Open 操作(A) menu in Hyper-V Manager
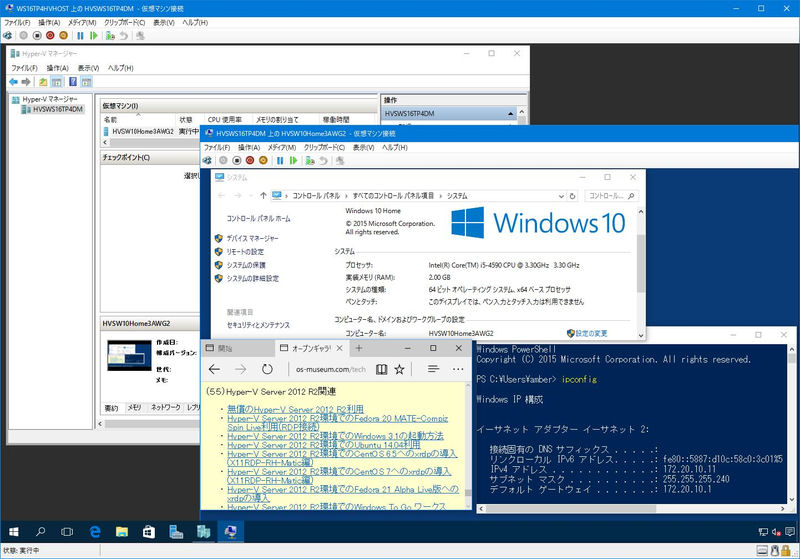The image size is (800, 559). click(x=58, y=68)
